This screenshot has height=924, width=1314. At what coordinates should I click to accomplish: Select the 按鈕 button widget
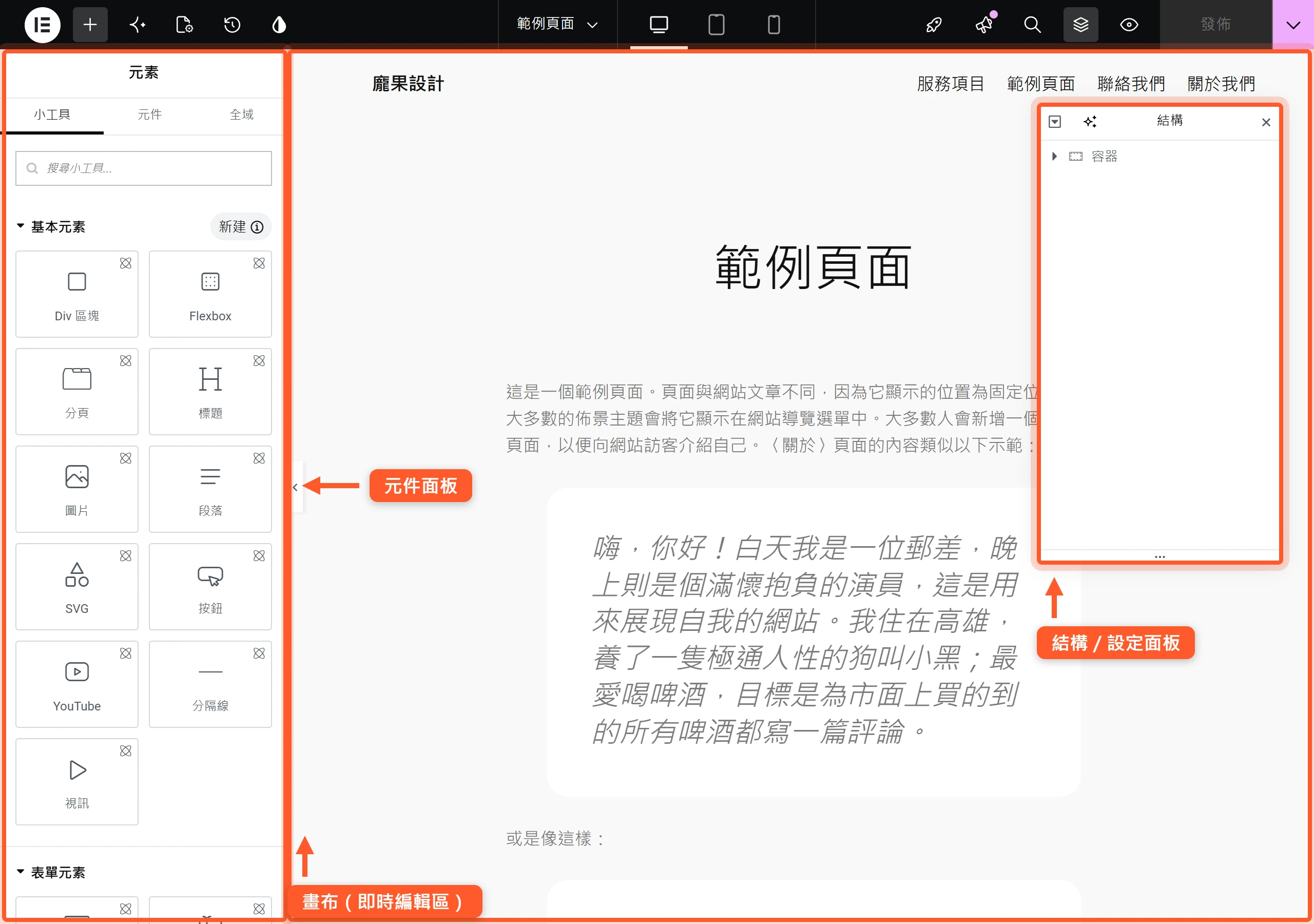(210, 587)
